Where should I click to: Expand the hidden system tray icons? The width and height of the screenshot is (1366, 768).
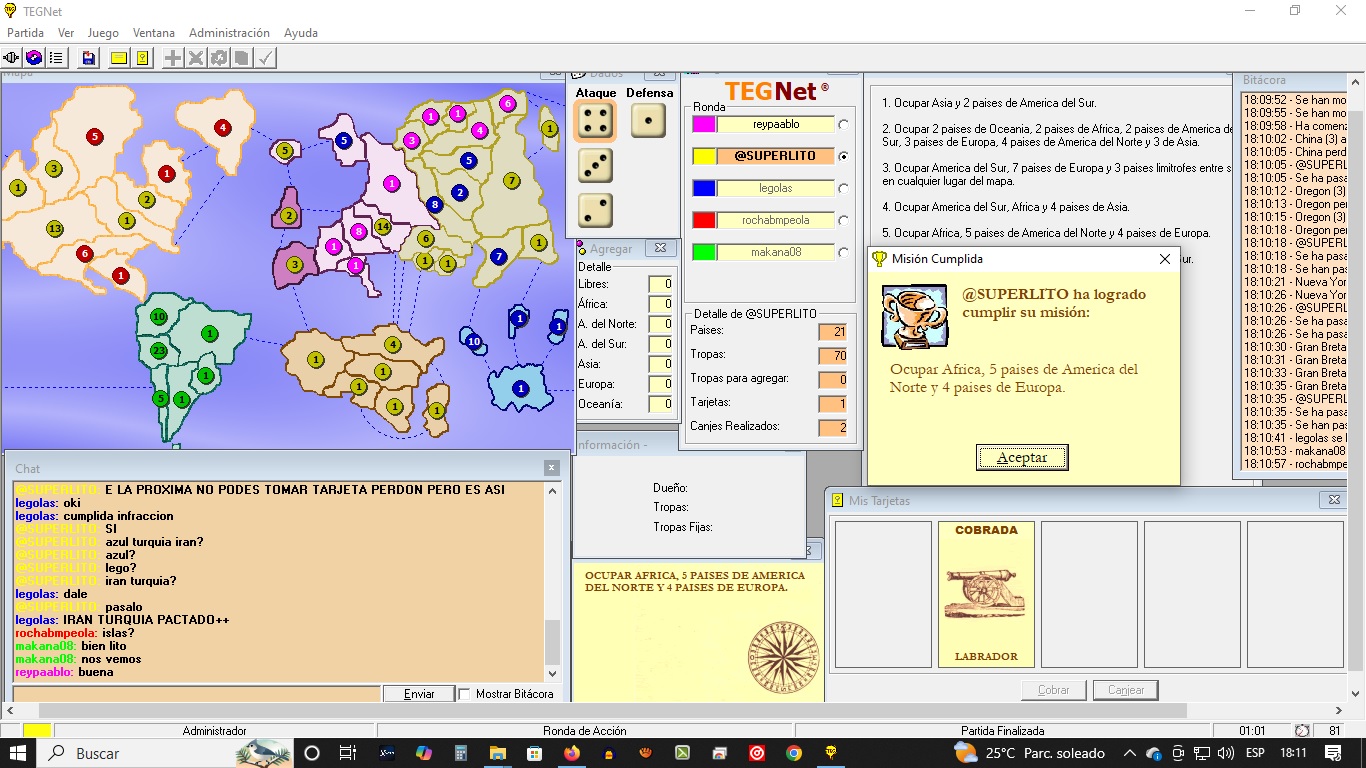point(1130,753)
